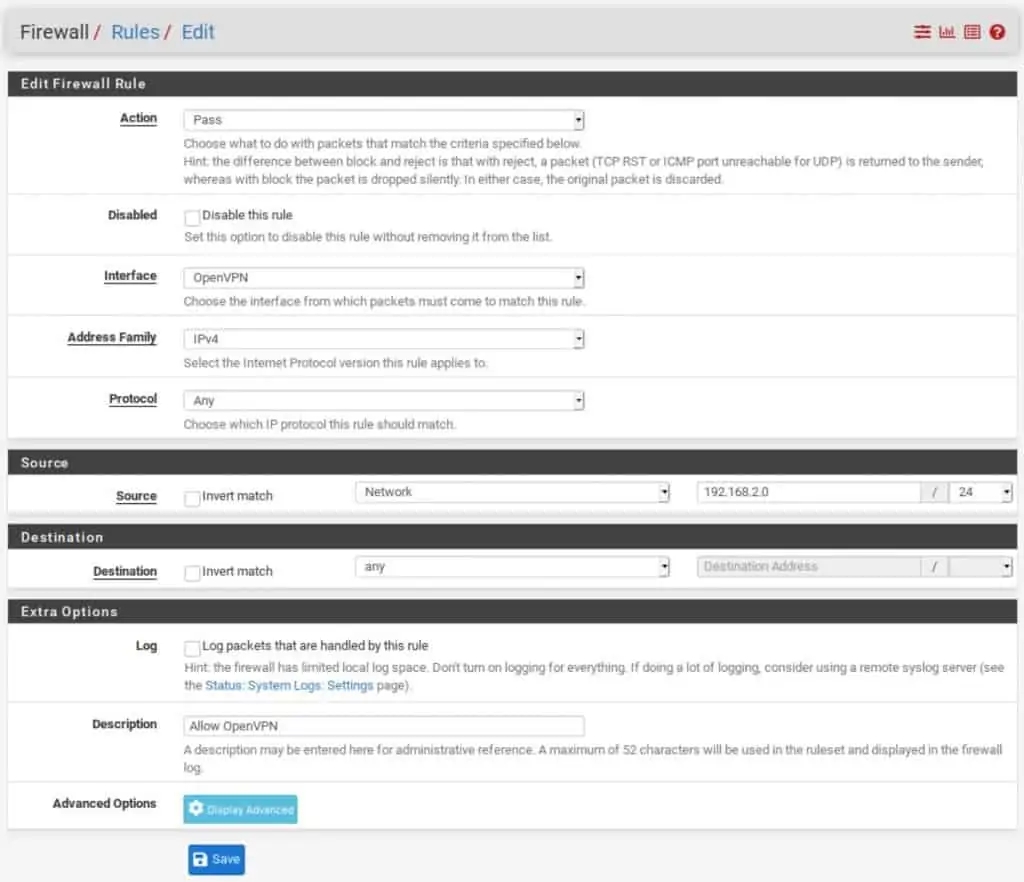The width and height of the screenshot is (1024, 882).
Task: Open the Action dropdown set to Pass
Action: click(x=383, y=120)
